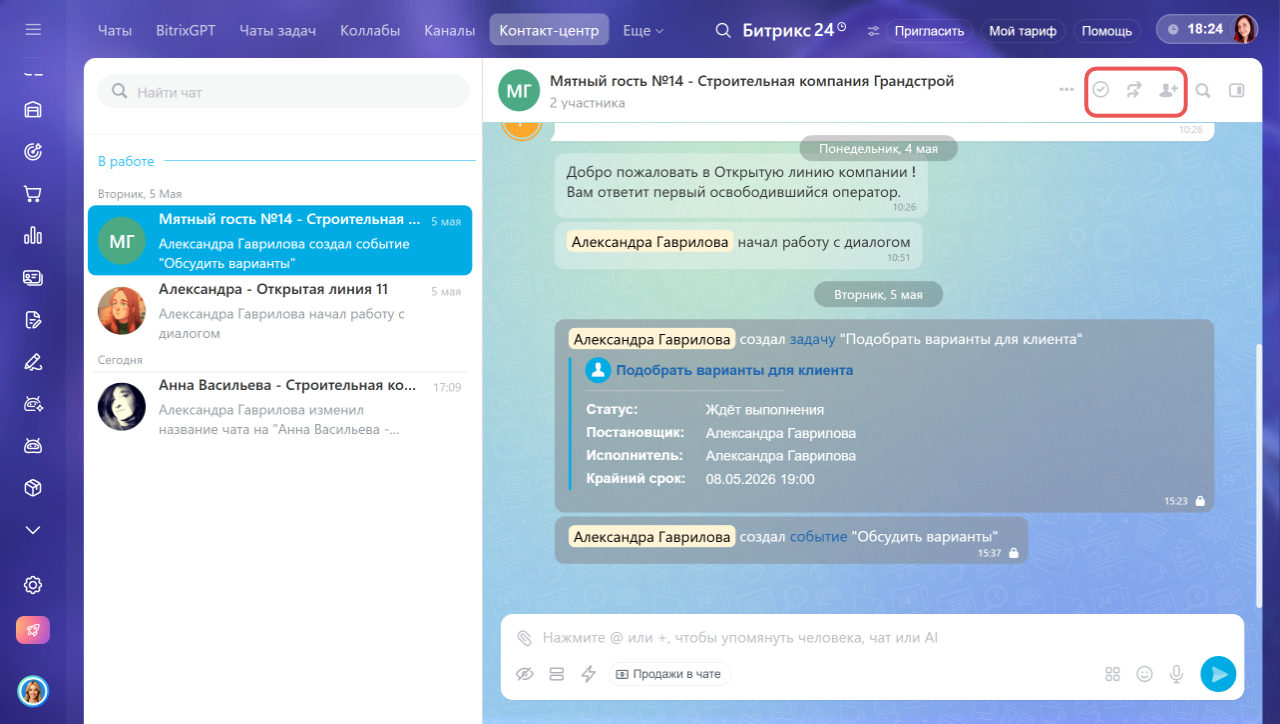The height and width of the screenshot is (724, 1280).
Task: Open the main hamburger menu
Action: [x=33, y=30]
